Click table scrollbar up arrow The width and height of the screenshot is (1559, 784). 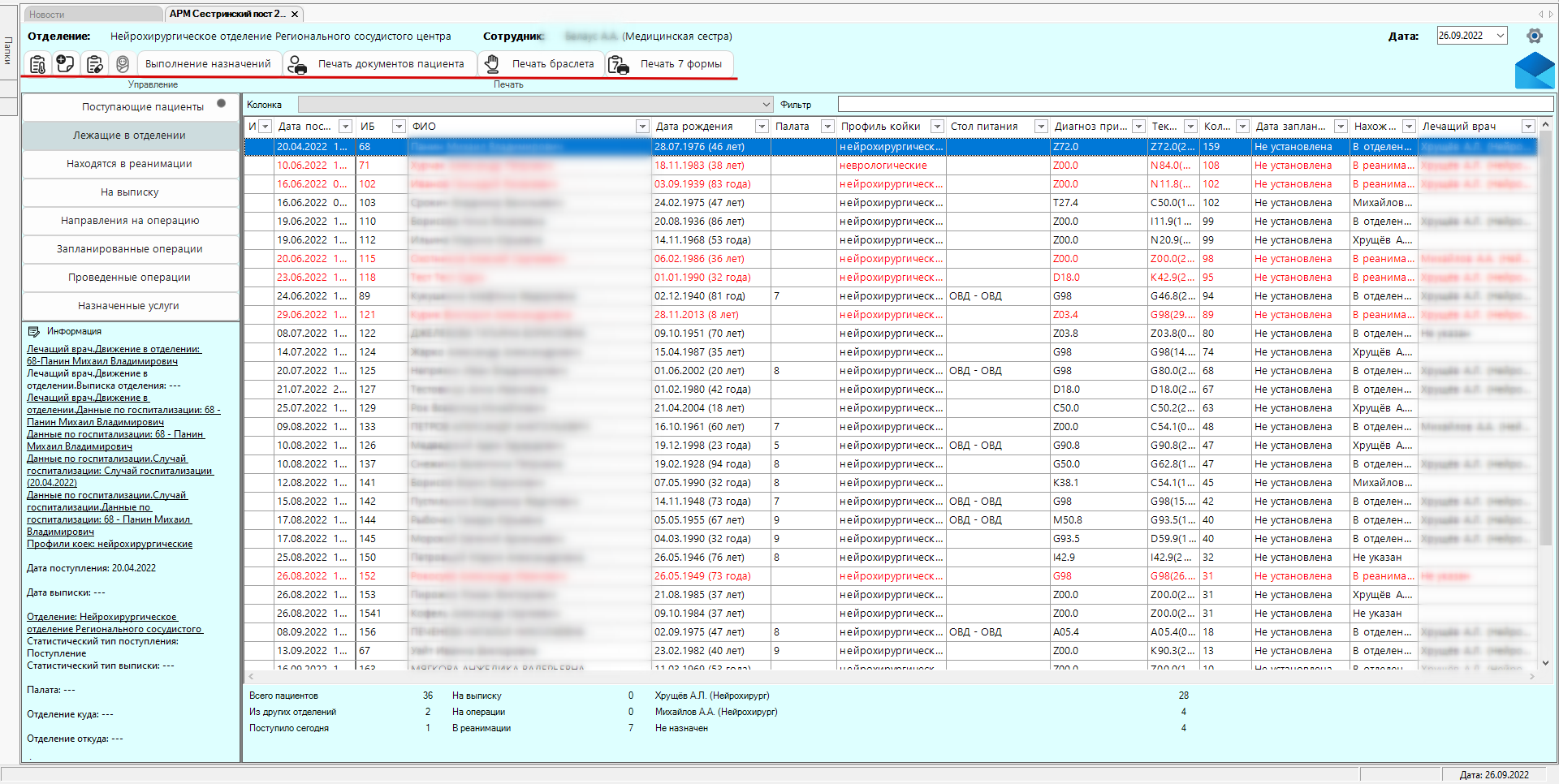tap(1545, 125)
